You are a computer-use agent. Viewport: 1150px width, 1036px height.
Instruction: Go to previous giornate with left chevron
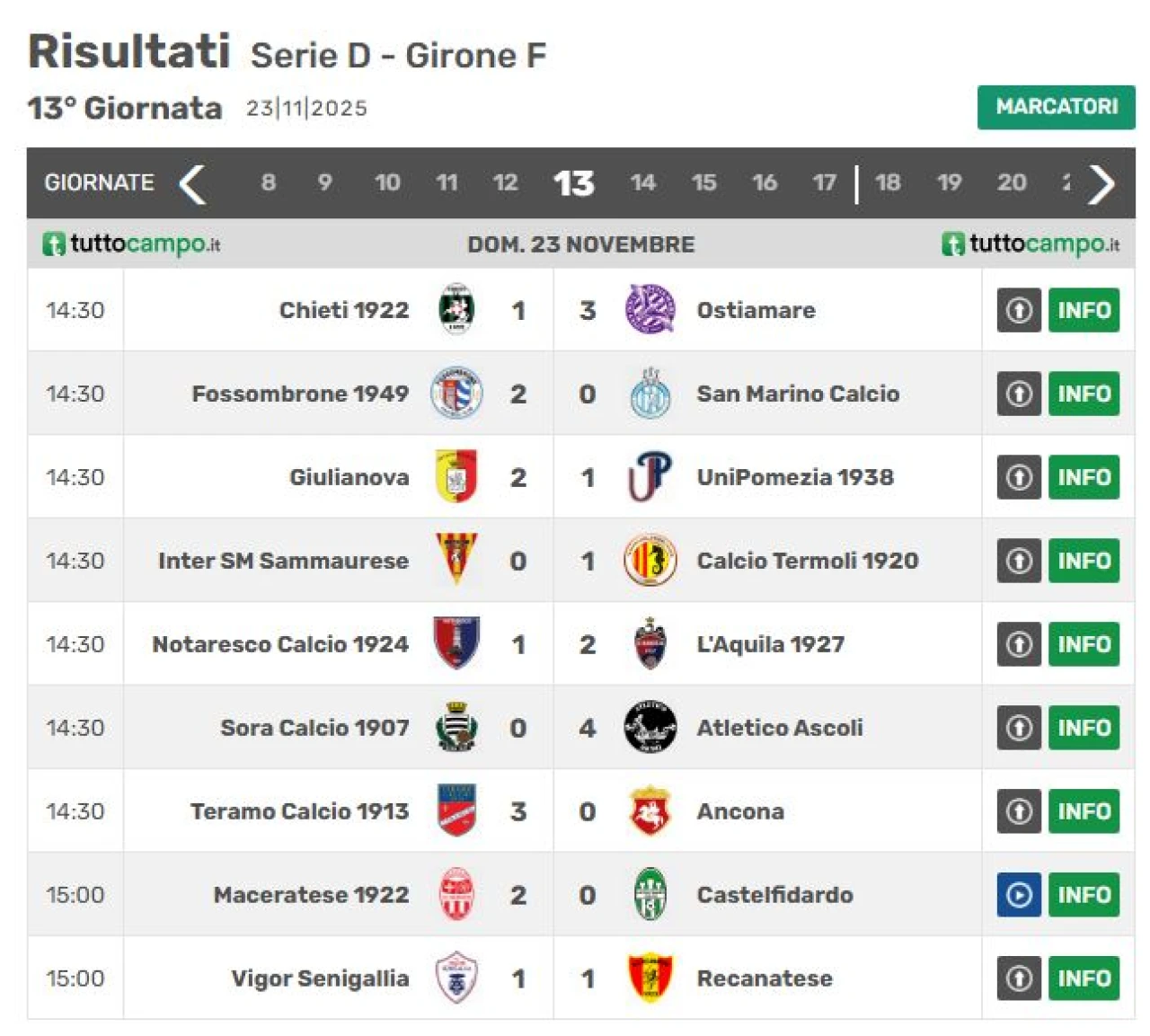click(x=192, y=183)
